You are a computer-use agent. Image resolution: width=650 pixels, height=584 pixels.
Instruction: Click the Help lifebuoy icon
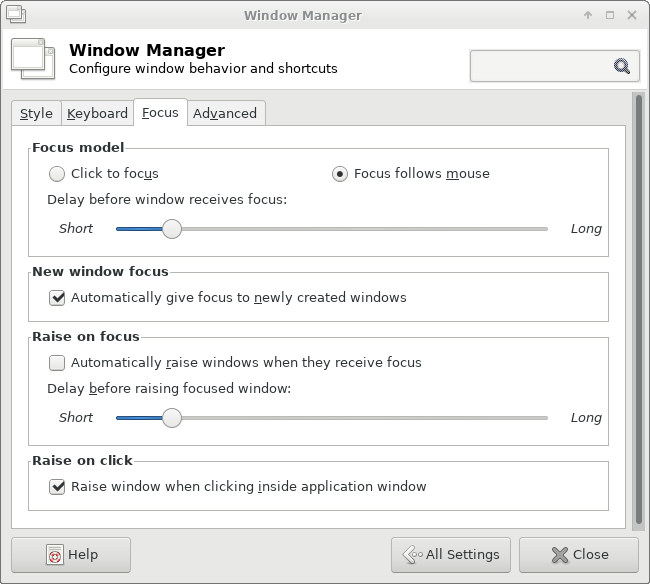(x=55, y=555)
